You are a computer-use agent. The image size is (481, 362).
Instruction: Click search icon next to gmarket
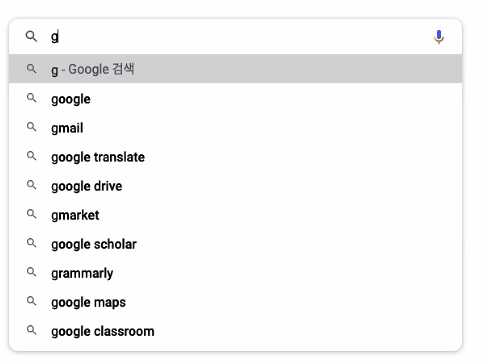32,214
